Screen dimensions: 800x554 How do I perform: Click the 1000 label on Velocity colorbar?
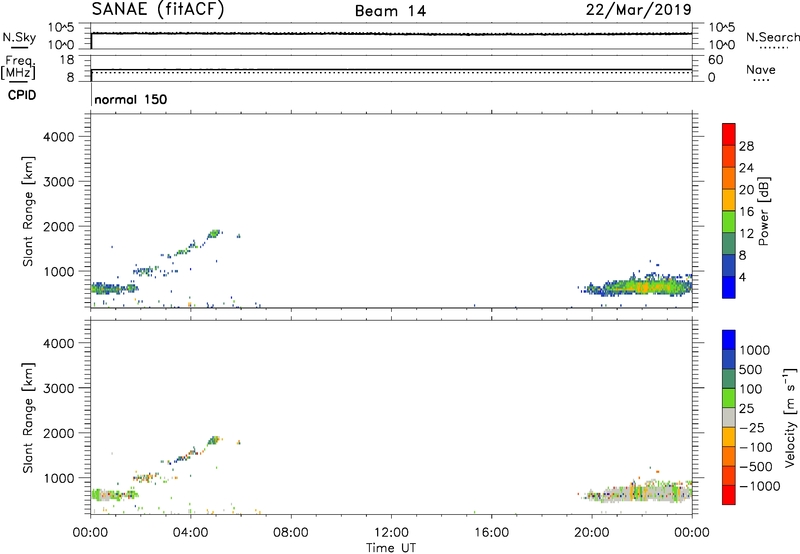[x=755, y=350]
